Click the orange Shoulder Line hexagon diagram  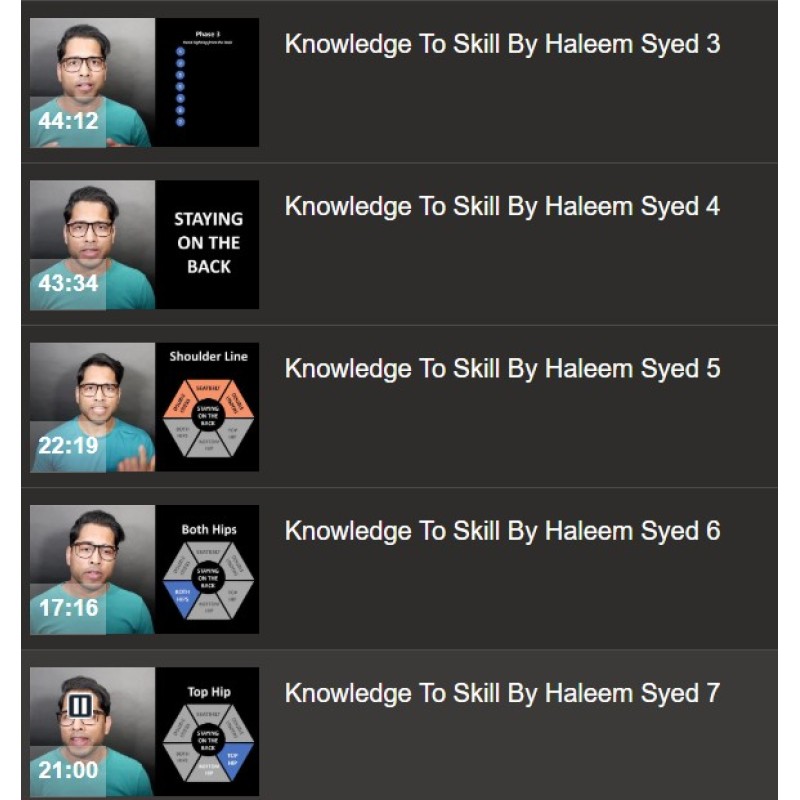click(x=208, y=418)
